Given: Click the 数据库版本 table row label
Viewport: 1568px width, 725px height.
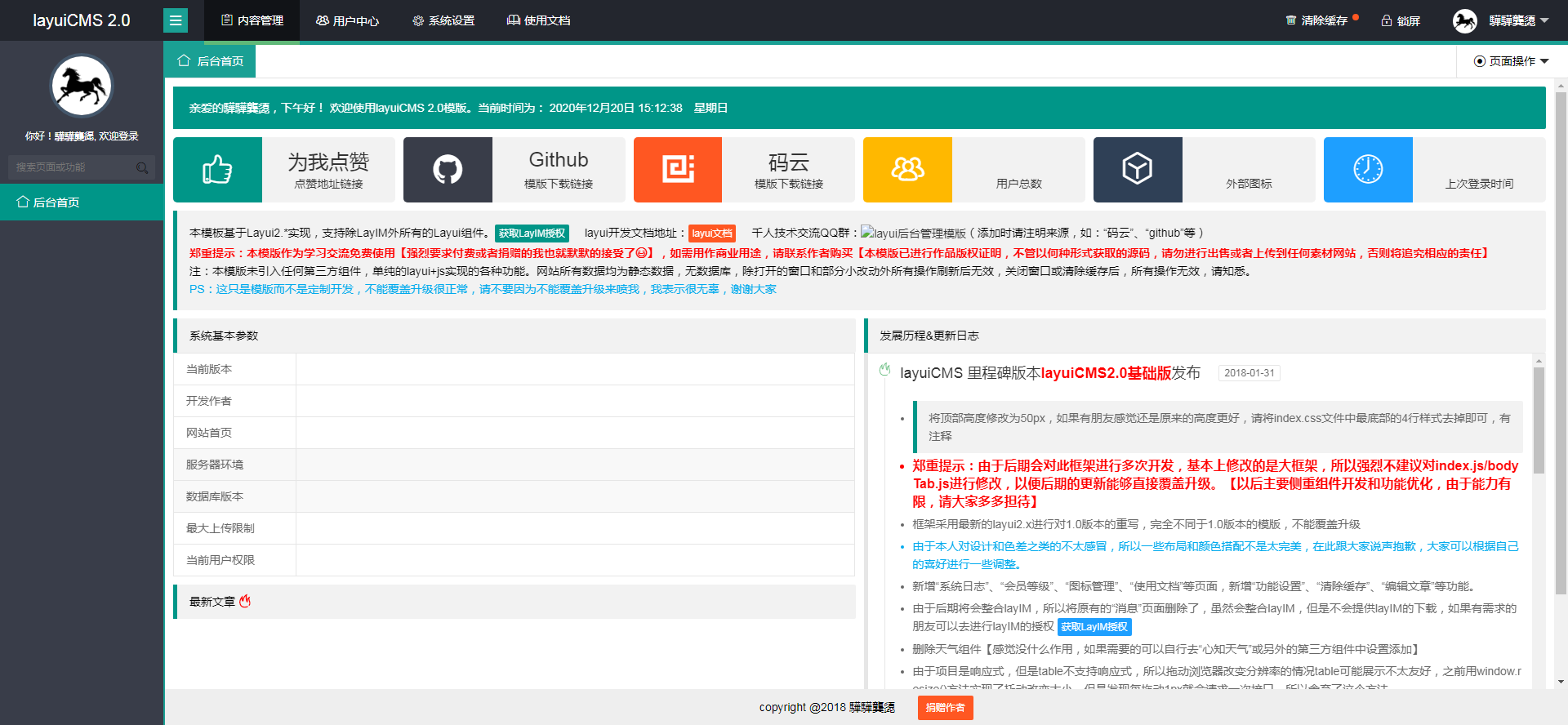Looking at the screenshot, I should (x=215, y=496).
